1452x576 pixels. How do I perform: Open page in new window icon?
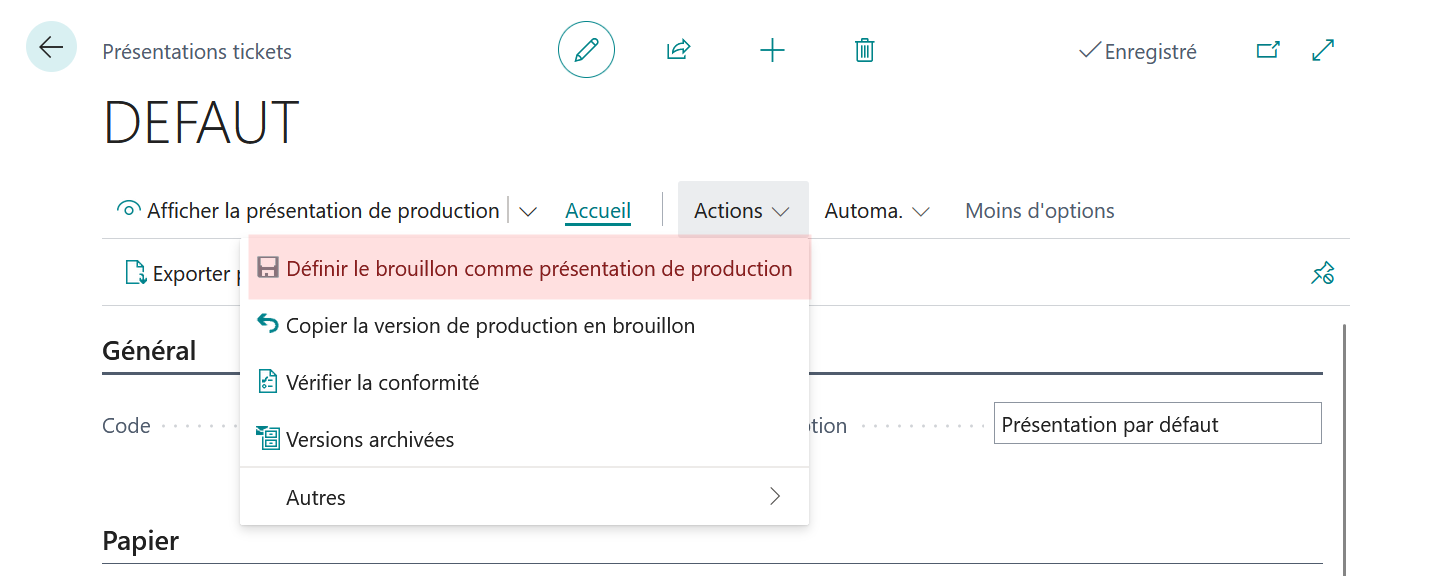coord(1268,50)
